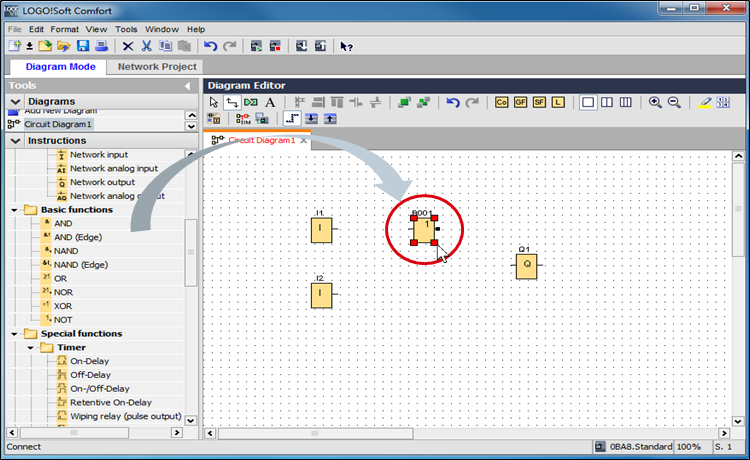
Task: Select the text annotation tool
Action: (270, 102)
